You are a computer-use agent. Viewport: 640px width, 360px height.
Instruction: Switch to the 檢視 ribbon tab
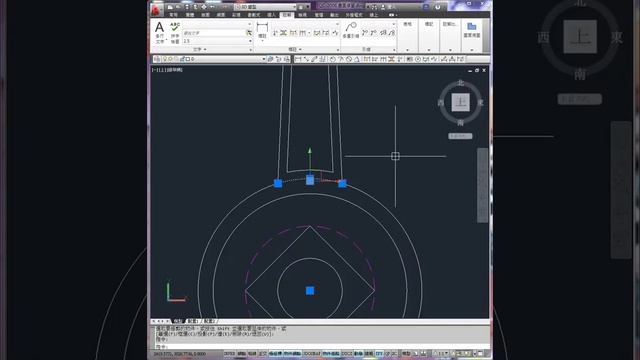tap(303, 15)
